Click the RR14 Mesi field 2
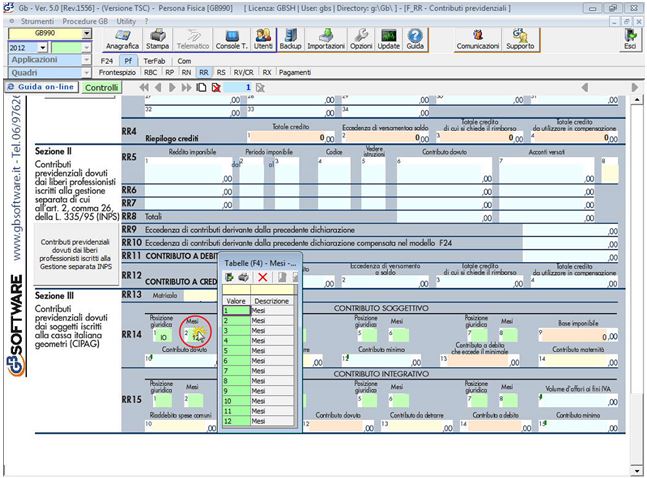The height and width of the screenshot is (478, 647). [194, 336]
